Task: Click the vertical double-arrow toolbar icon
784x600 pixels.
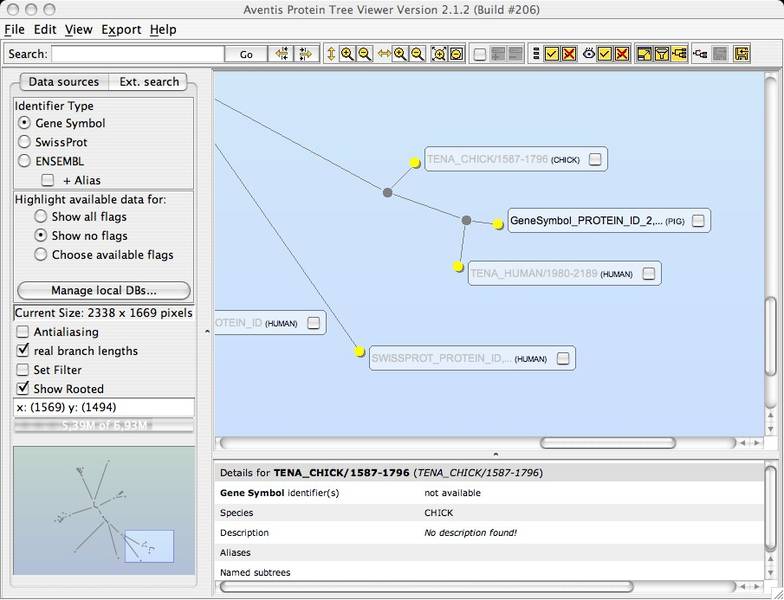Action: pyautogui.click(x=330, y=54)
